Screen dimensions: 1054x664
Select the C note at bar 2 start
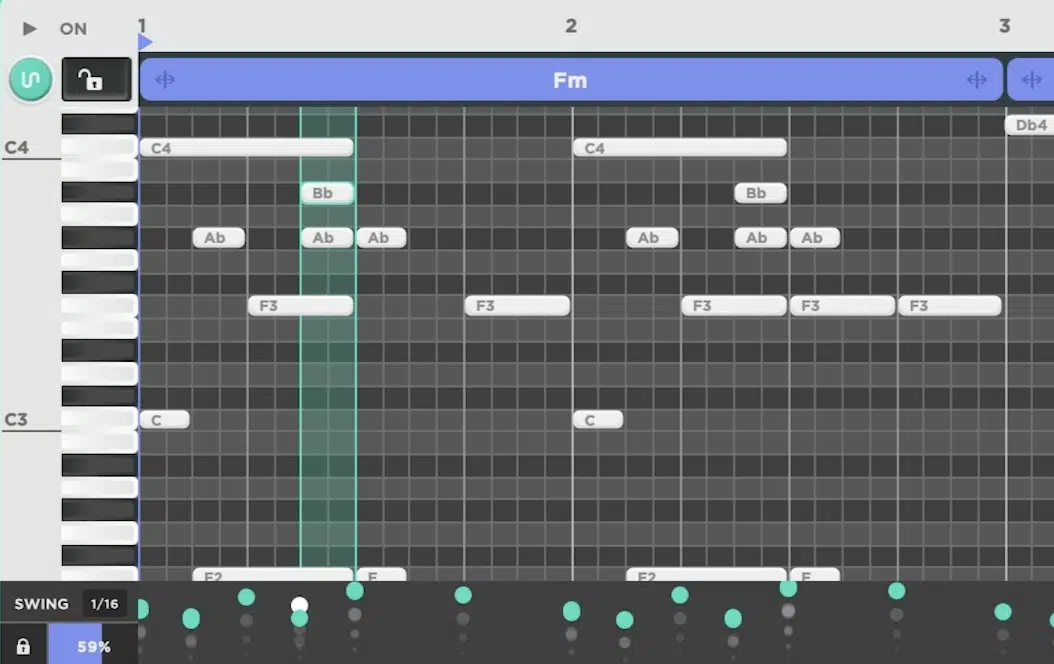(x=598, y=420)
